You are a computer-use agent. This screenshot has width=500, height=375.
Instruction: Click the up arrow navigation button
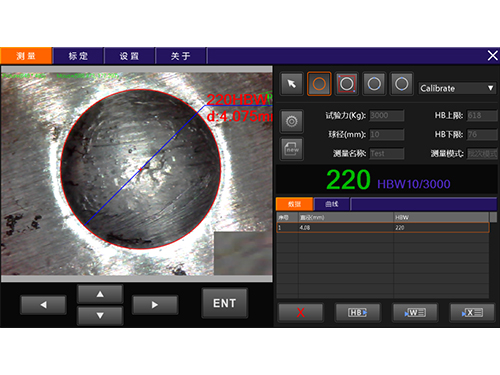pyautogui.click(x=100, y=294)
